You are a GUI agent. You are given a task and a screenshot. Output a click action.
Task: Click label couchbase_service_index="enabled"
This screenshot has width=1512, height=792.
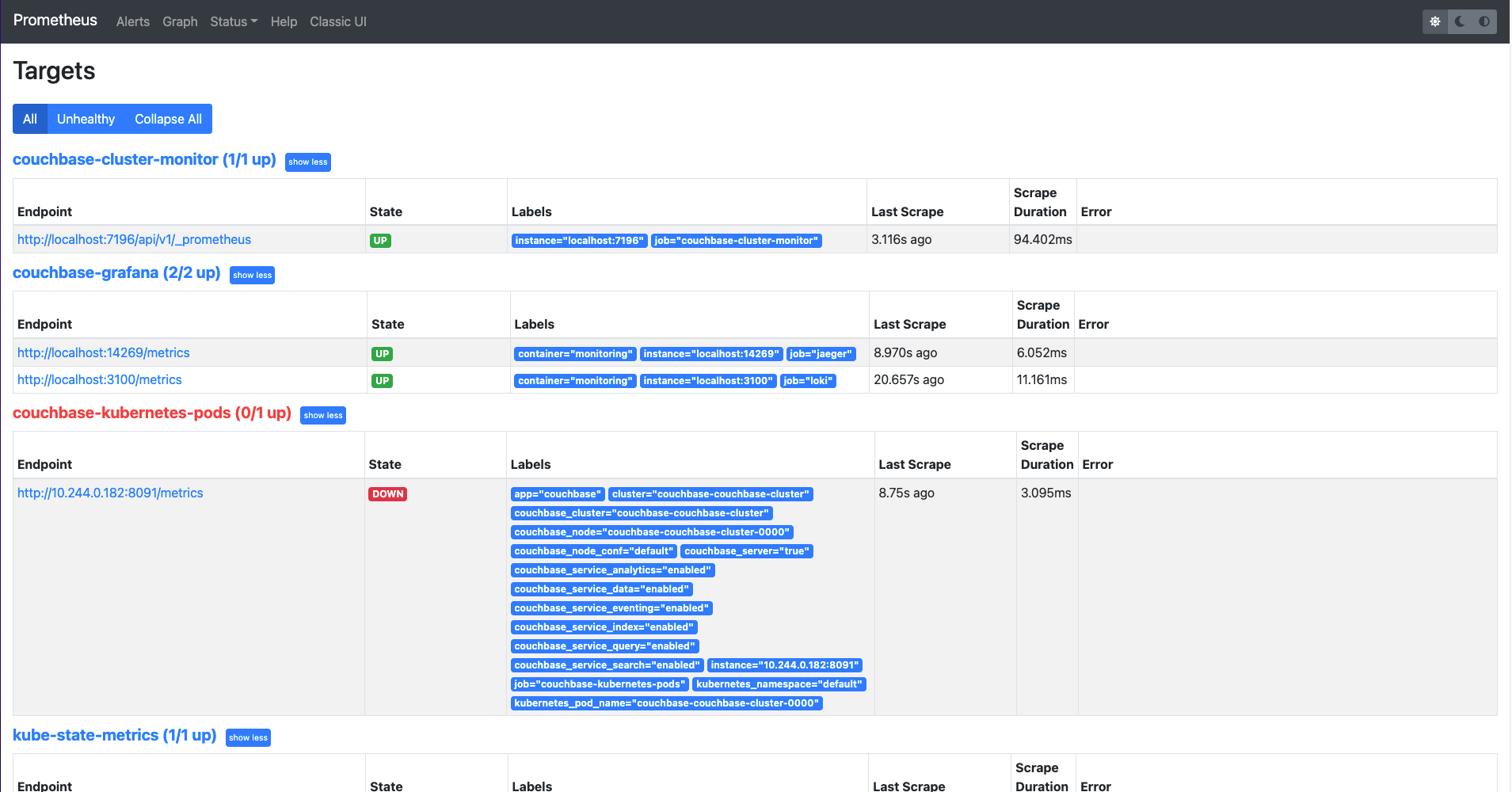pos(604,627)
